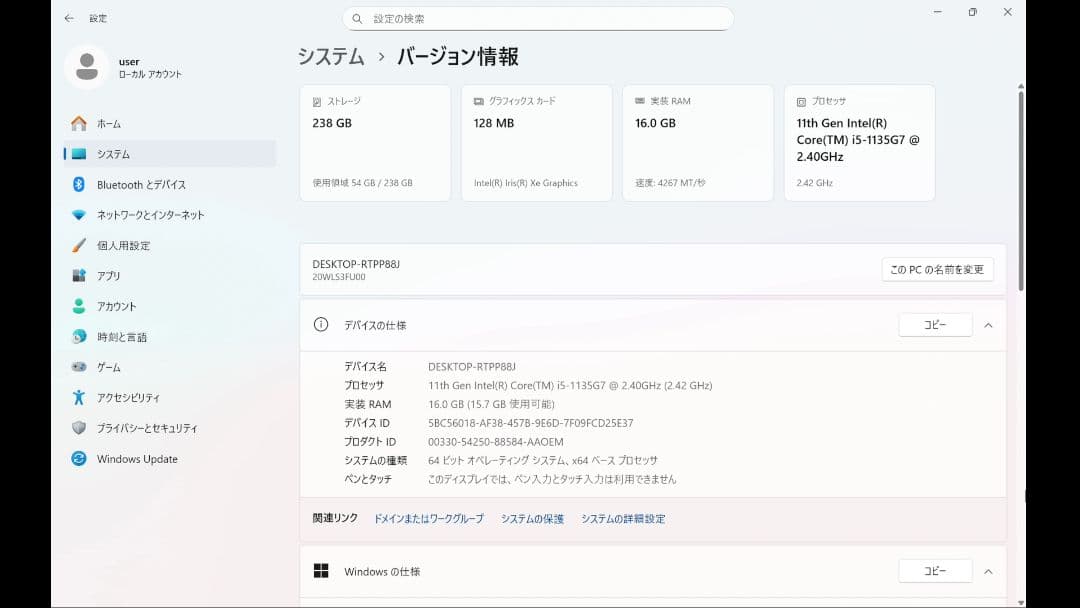Click the installed RAM icon
Screen dimensions: 1080x608
point(640,101)
